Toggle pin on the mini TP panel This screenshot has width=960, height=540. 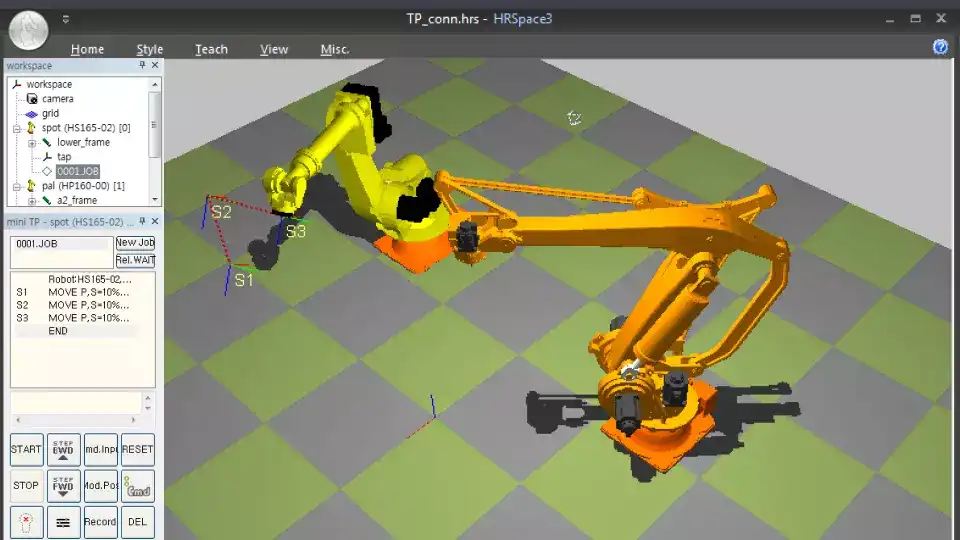(x=142, y=222)
